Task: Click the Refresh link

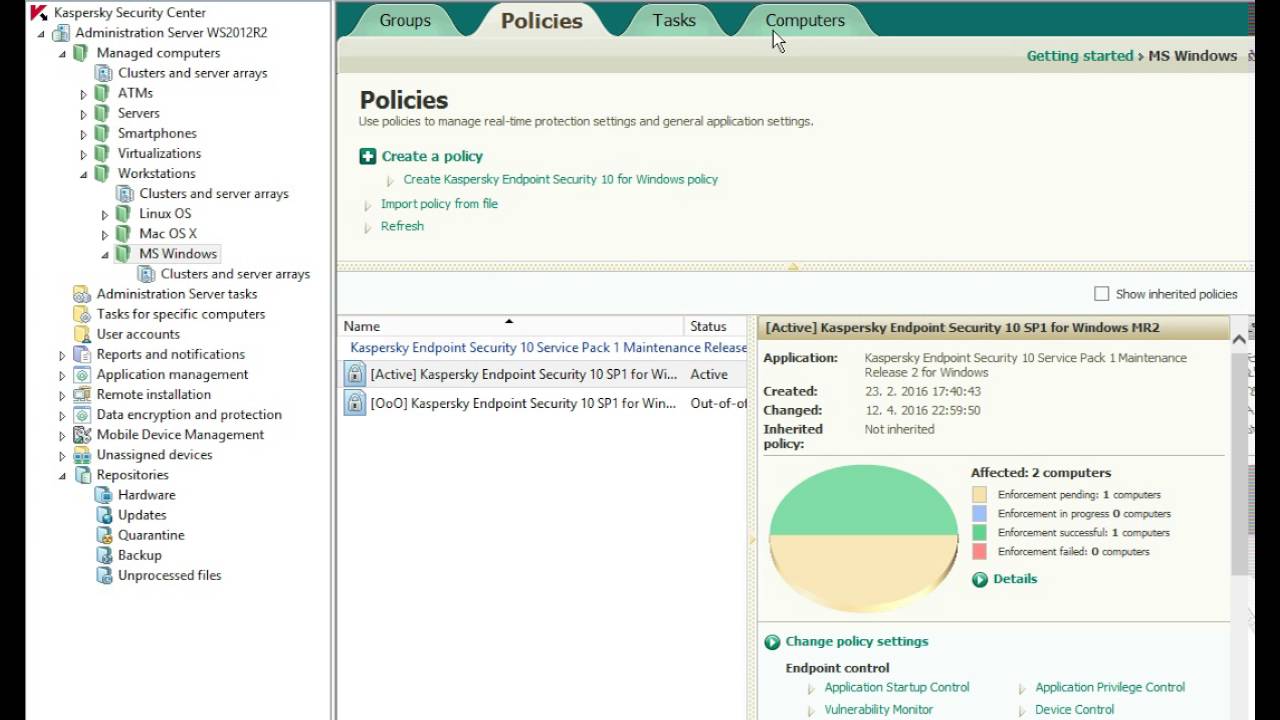Action: [402, 226]
